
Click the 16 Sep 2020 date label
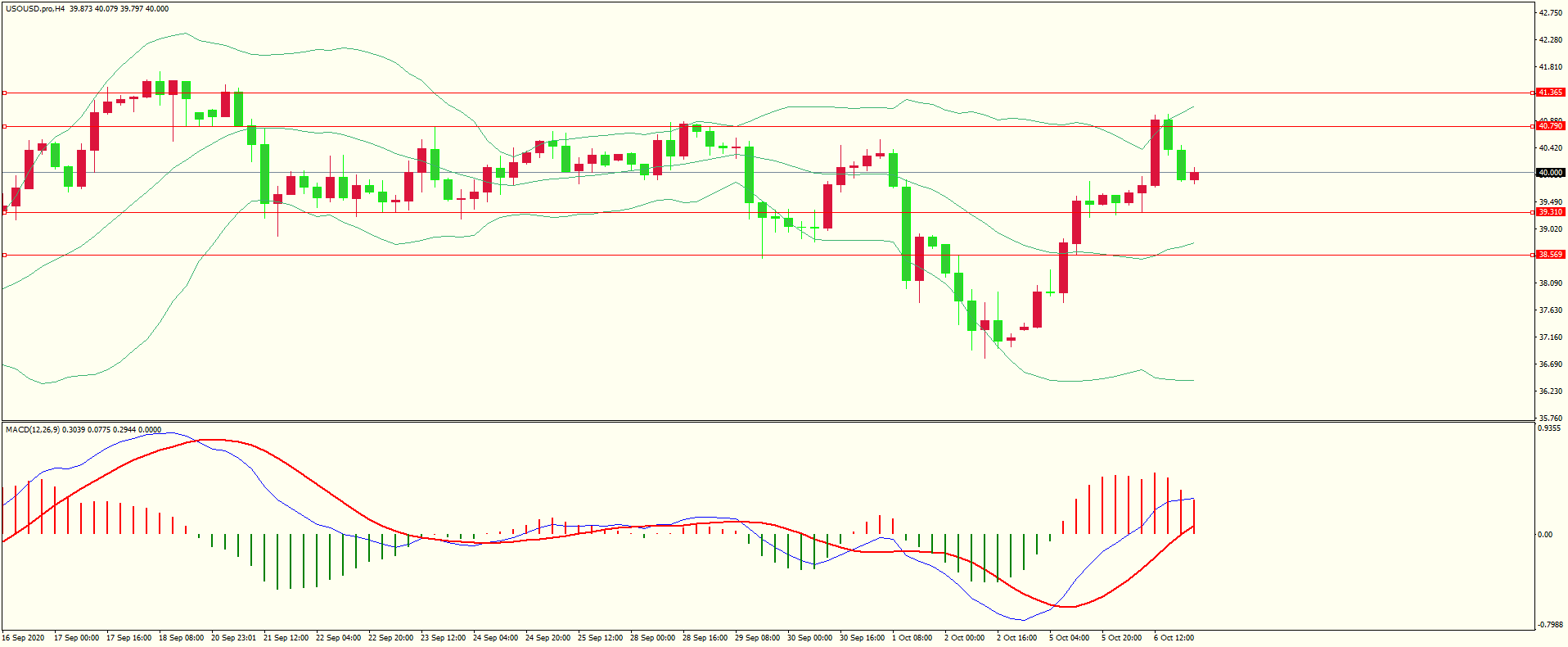click(24, 638)
